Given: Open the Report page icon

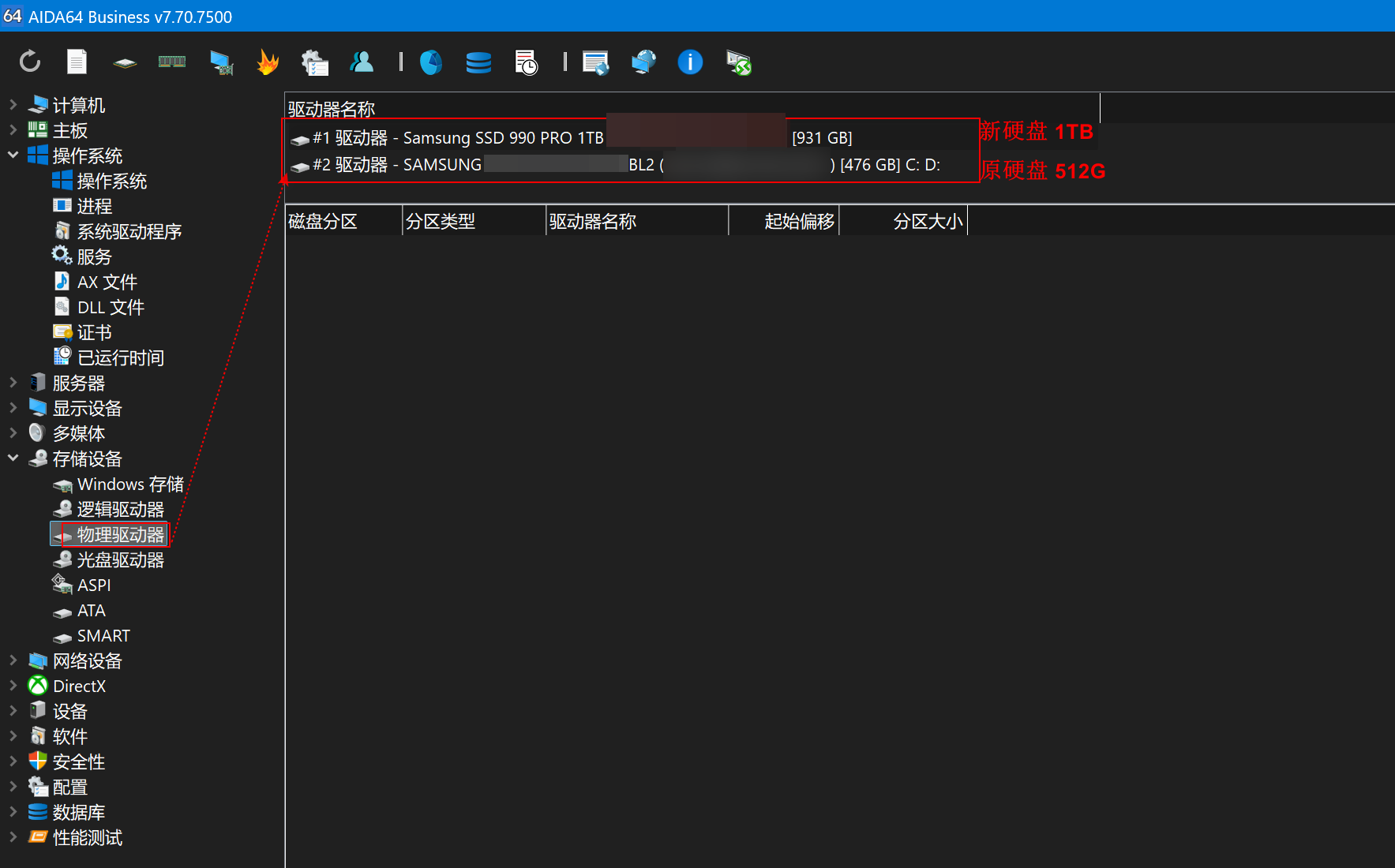Looking at the screenshot, I should (x=77, y=62).
